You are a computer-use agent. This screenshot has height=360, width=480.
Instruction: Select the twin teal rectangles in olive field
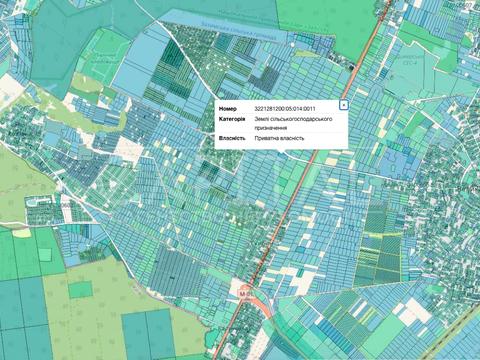[146, 334]
